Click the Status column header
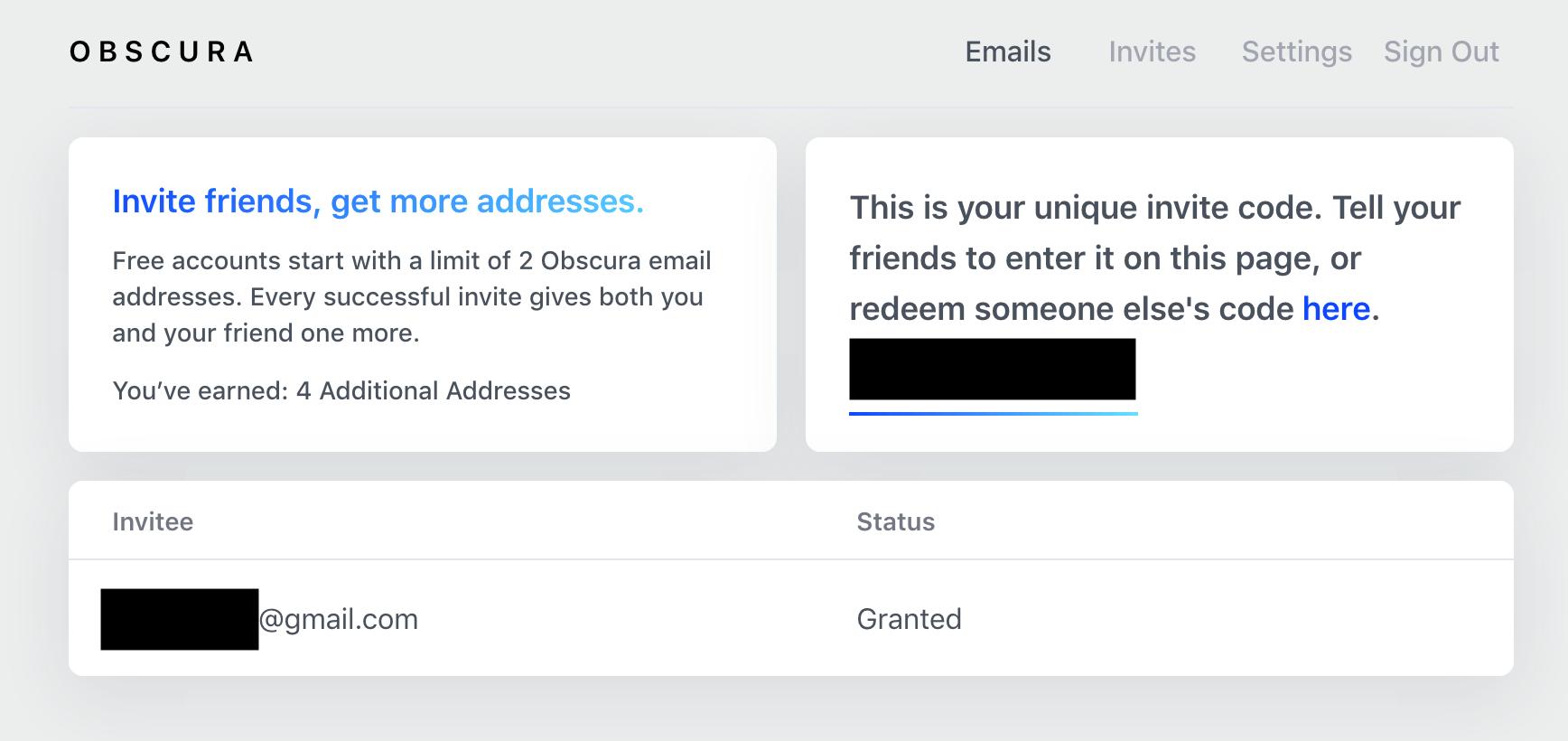 point(895,522)
